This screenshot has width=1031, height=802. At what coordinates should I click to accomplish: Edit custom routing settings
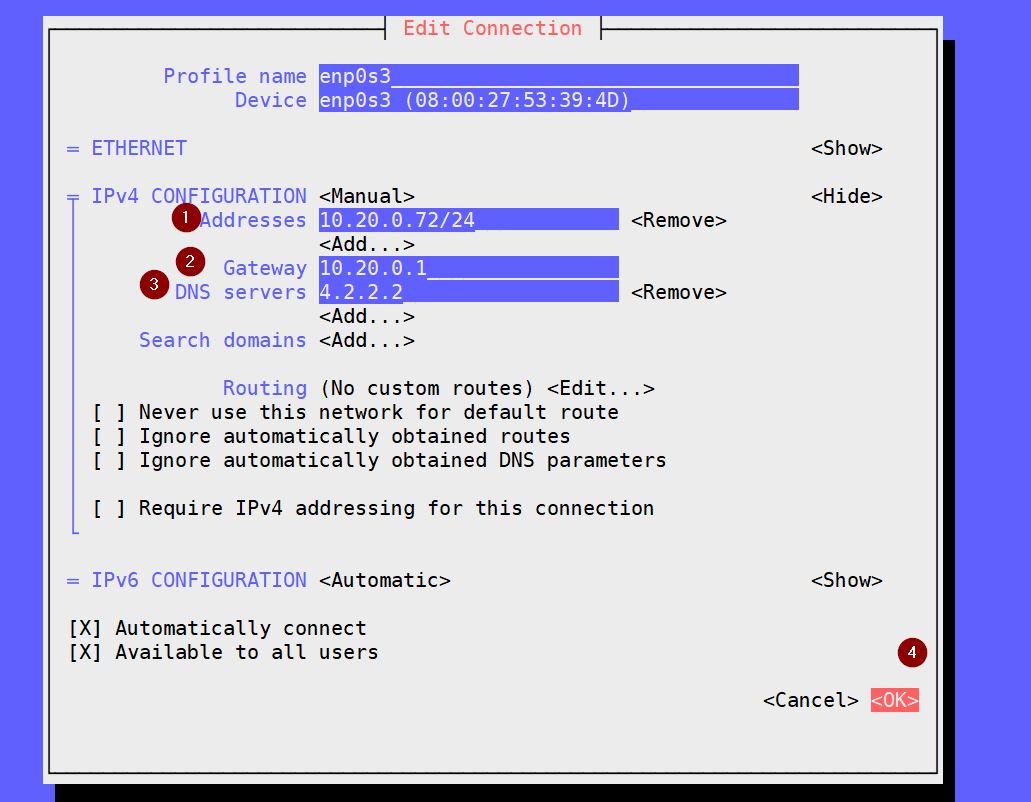tap(600, 388)
